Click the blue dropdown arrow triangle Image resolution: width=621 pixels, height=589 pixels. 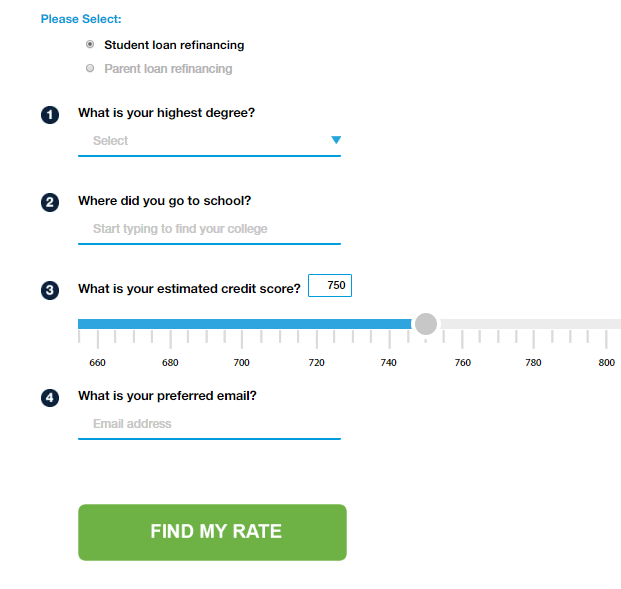pyautogui.click(x=336, y=140)
